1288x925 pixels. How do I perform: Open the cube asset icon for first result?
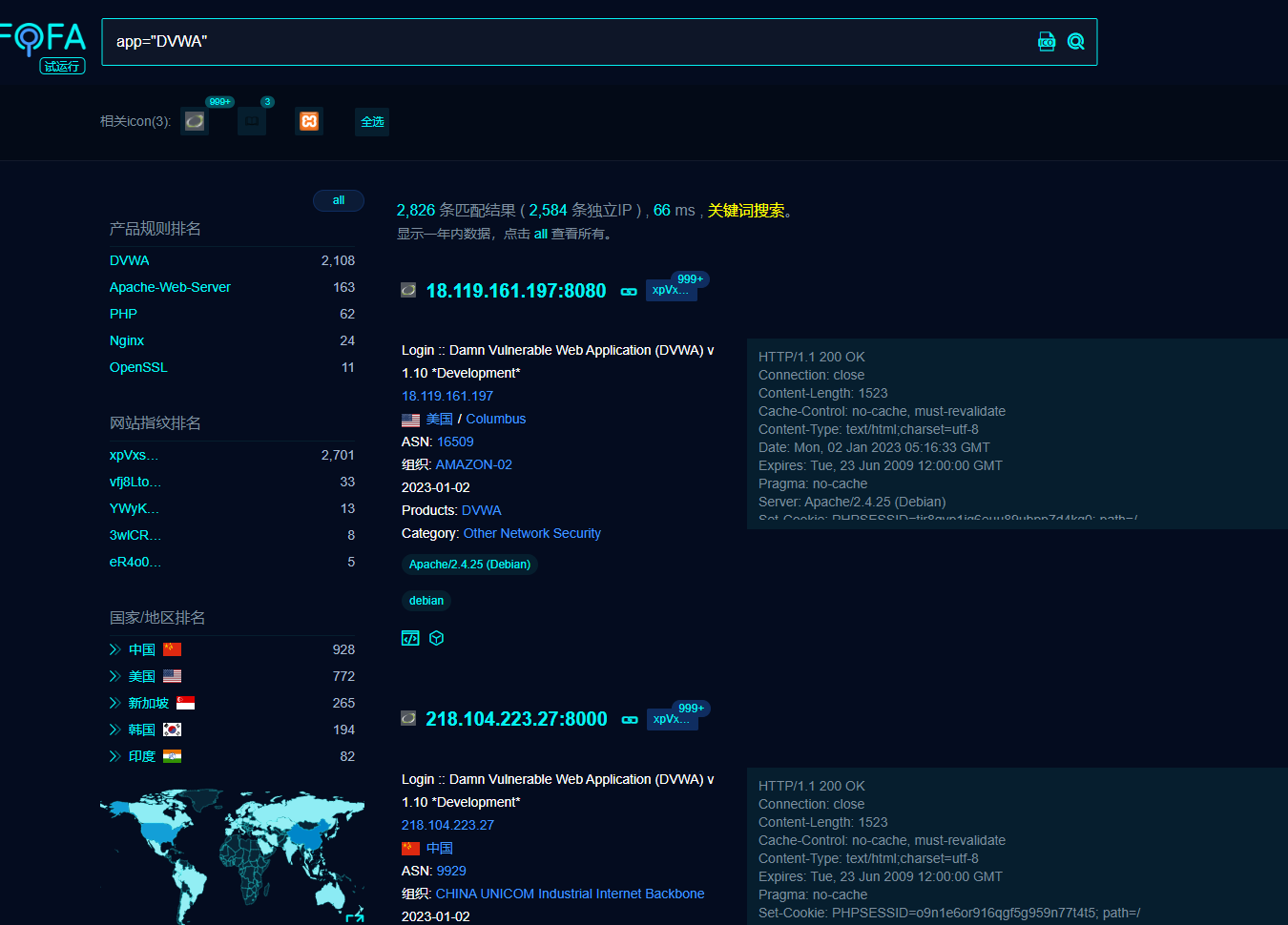tap(437, 638)
